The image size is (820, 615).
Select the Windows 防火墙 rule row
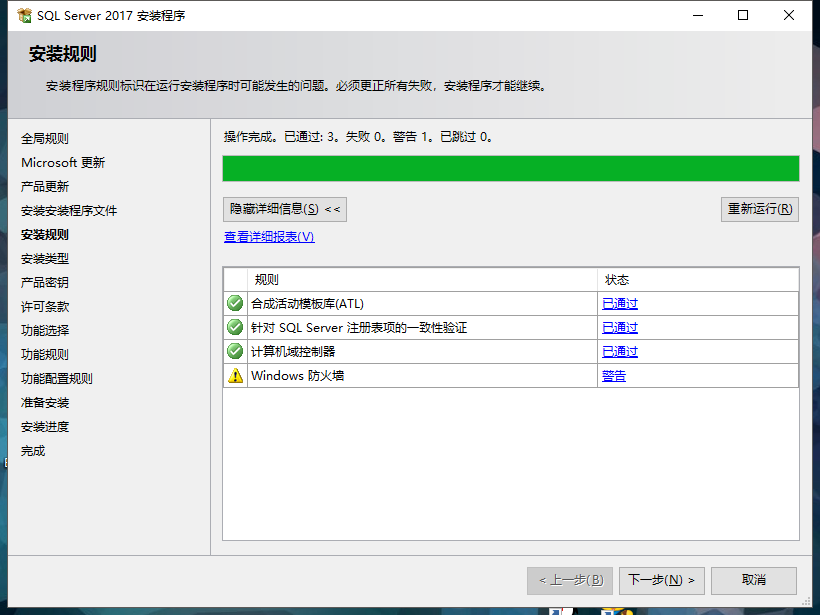point(420,376)
